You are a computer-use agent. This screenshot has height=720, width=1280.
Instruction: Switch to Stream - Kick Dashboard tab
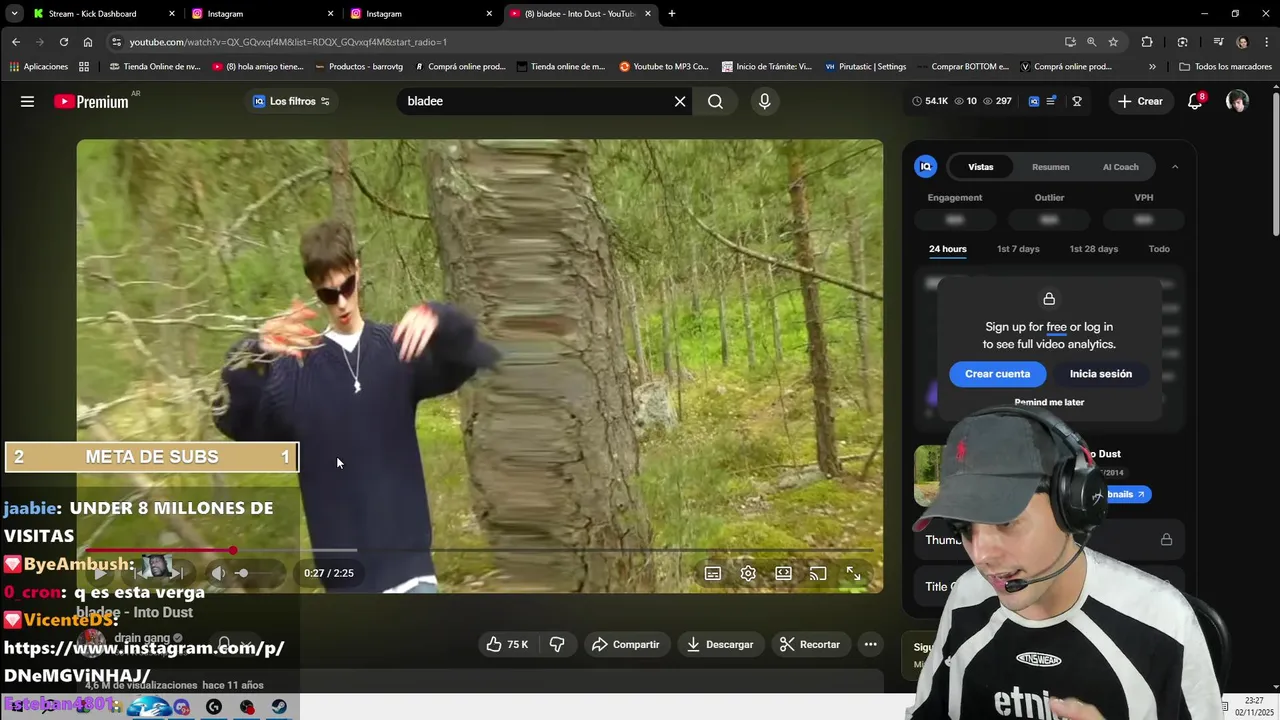click(x=104, y=14)
